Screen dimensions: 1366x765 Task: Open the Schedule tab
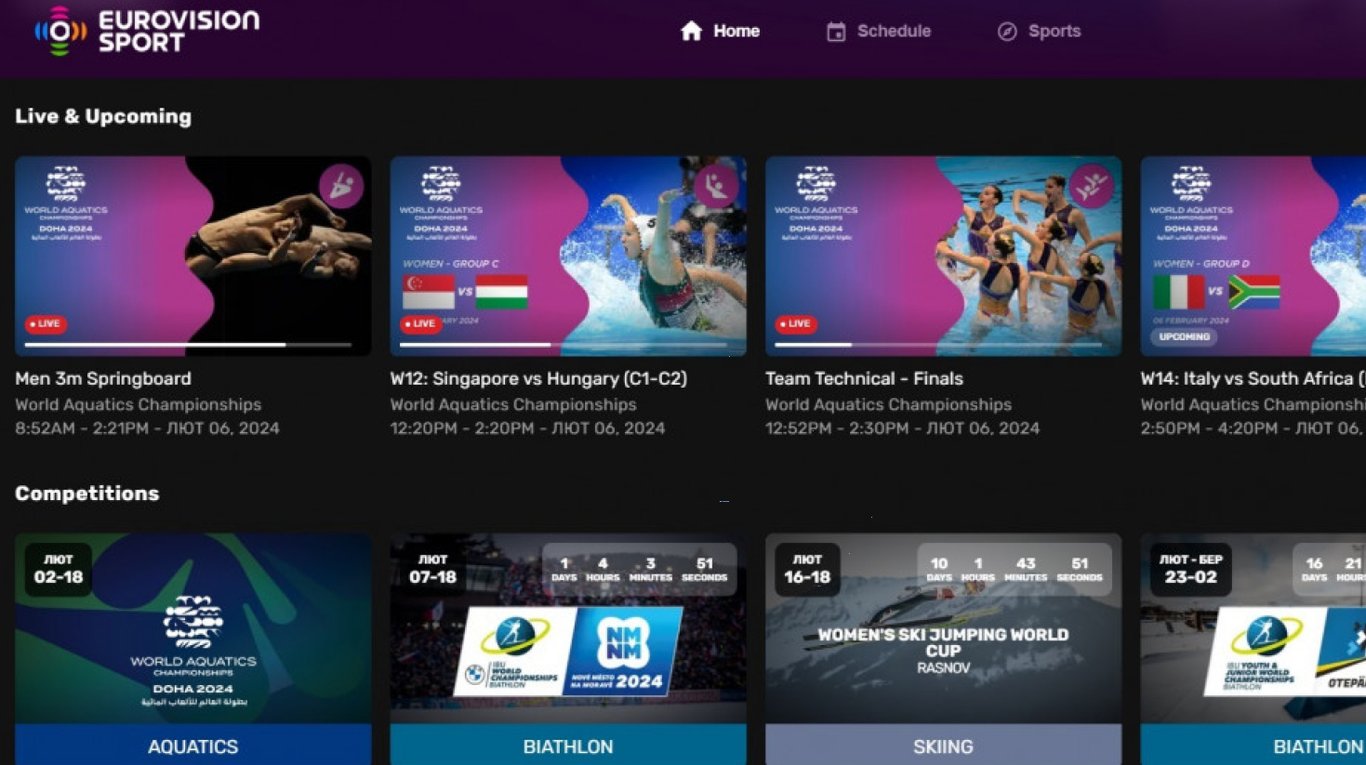pyautogui.click(x=893, y=31)
